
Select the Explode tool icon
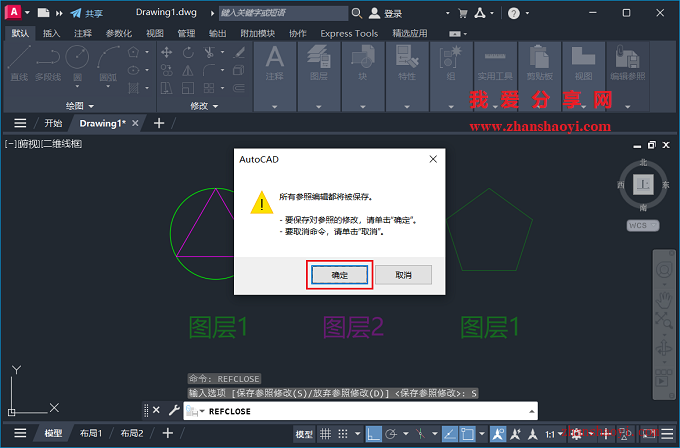pyautogui.click(x=239, y=70)
